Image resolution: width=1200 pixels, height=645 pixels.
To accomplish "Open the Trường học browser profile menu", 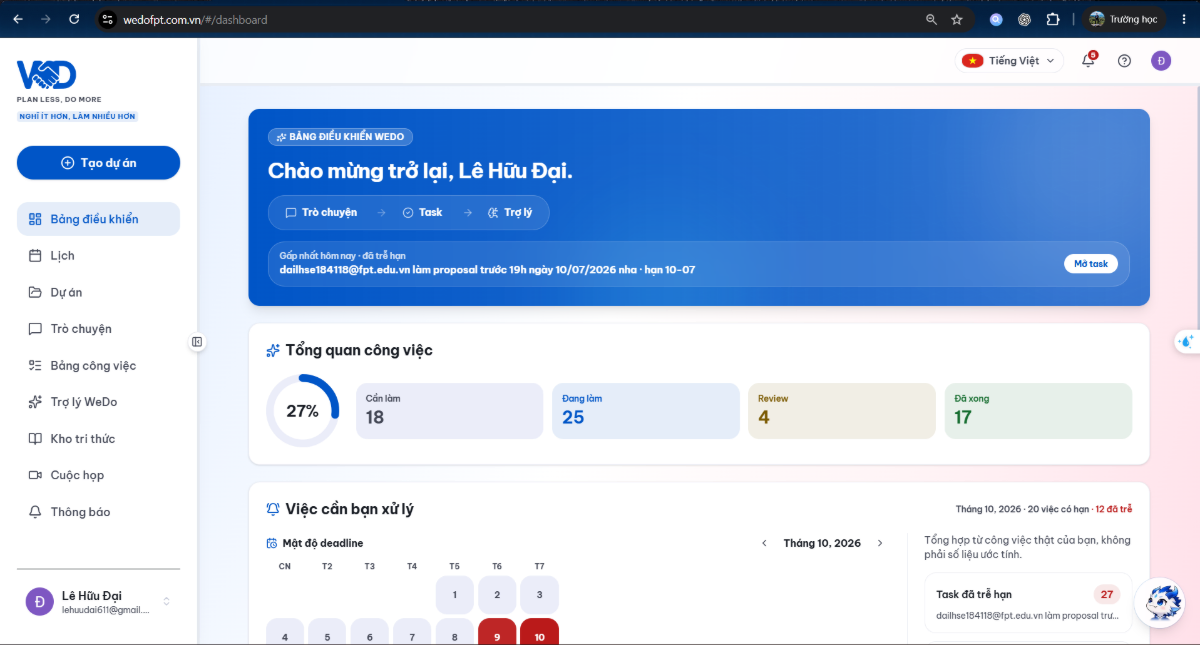I will [1123, 19].
